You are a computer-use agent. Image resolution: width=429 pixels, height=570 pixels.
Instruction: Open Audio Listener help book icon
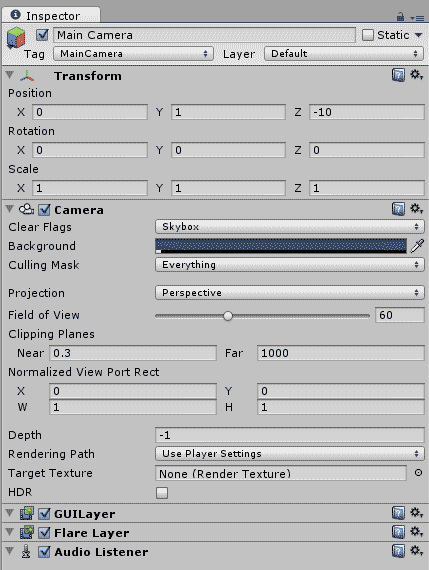click(x=398, y=551)
